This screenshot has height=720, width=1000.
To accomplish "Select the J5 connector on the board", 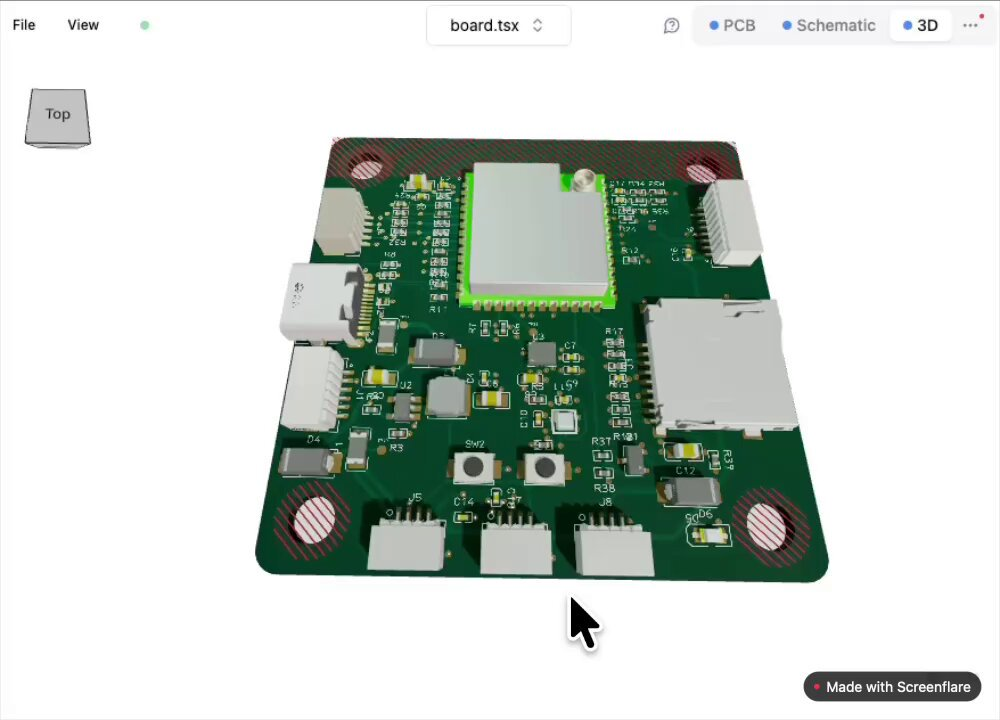I will (406, 540).
